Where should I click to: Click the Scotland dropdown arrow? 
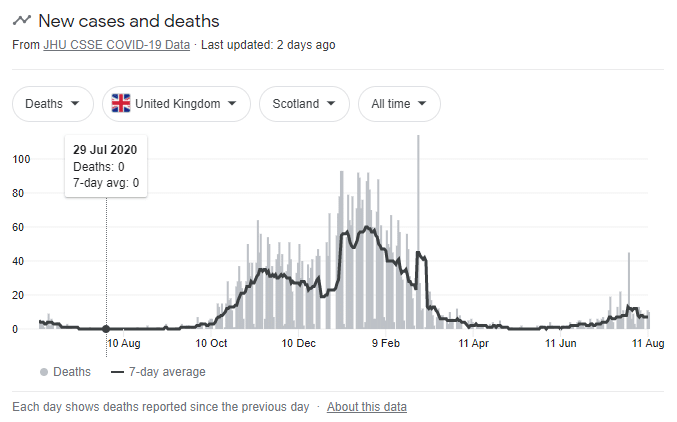[331, 104]
